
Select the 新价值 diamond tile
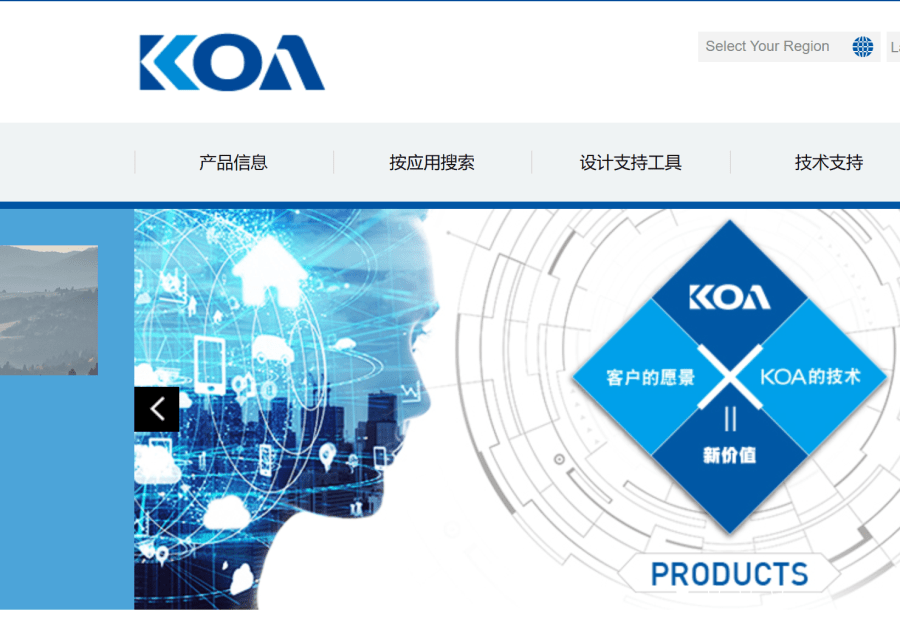pos(730,455)
